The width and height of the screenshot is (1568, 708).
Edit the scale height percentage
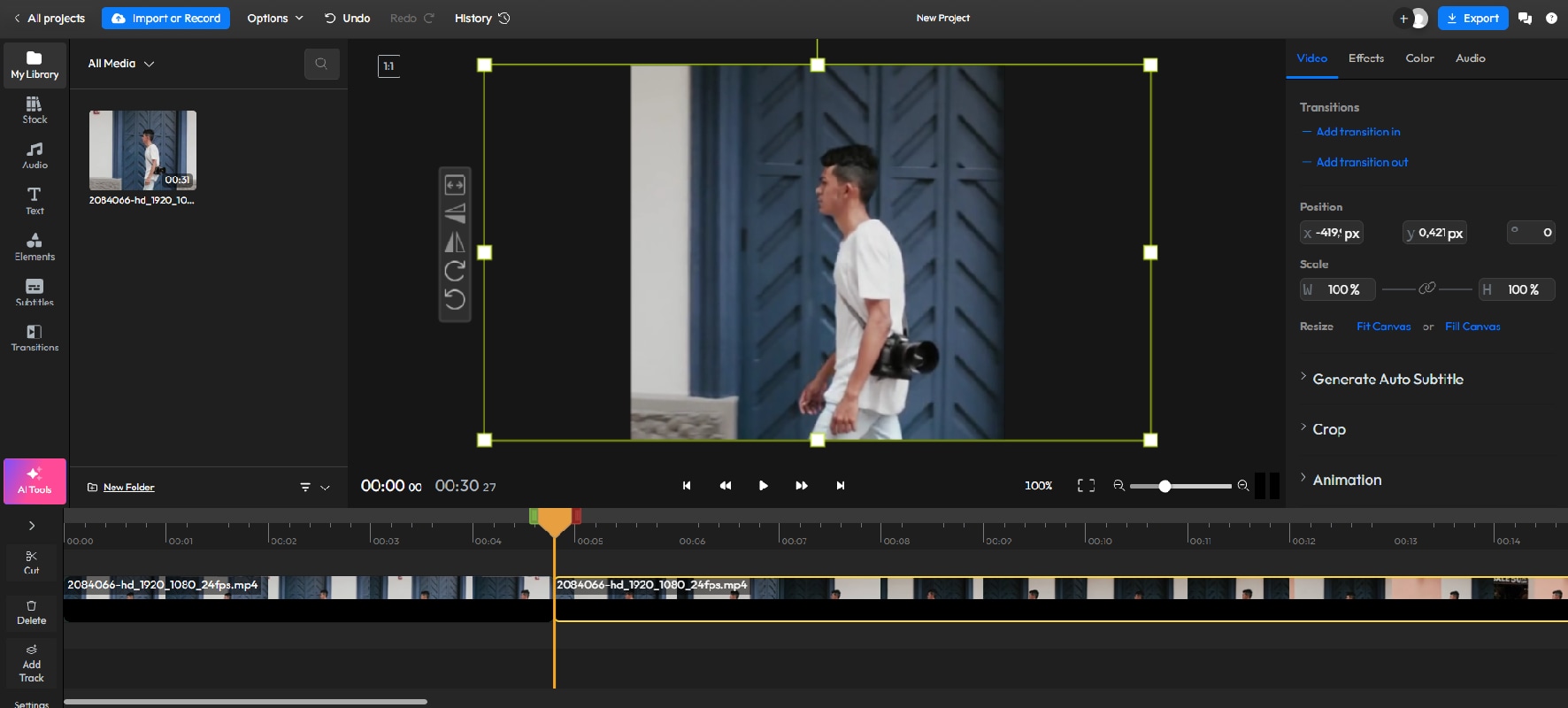[x=1517, y=289]
